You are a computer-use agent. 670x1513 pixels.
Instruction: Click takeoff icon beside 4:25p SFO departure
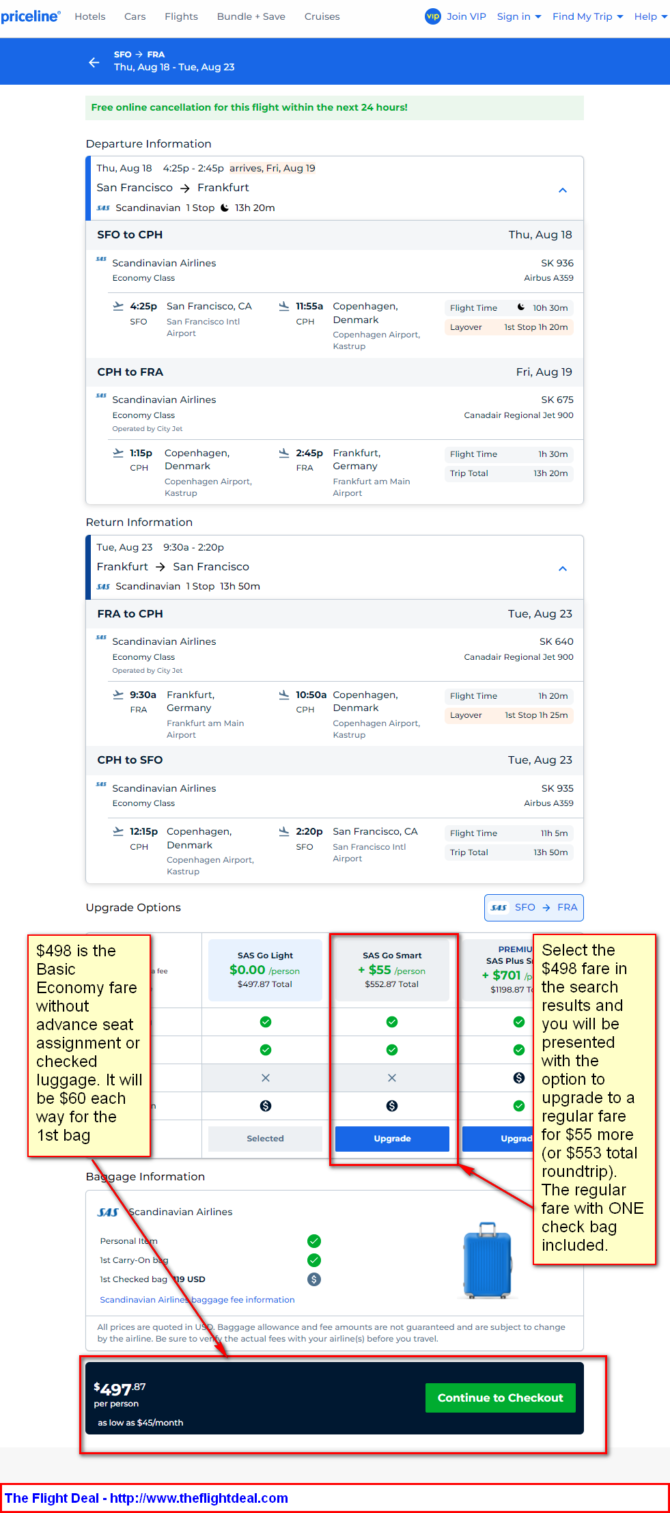(x=118, y=306)
